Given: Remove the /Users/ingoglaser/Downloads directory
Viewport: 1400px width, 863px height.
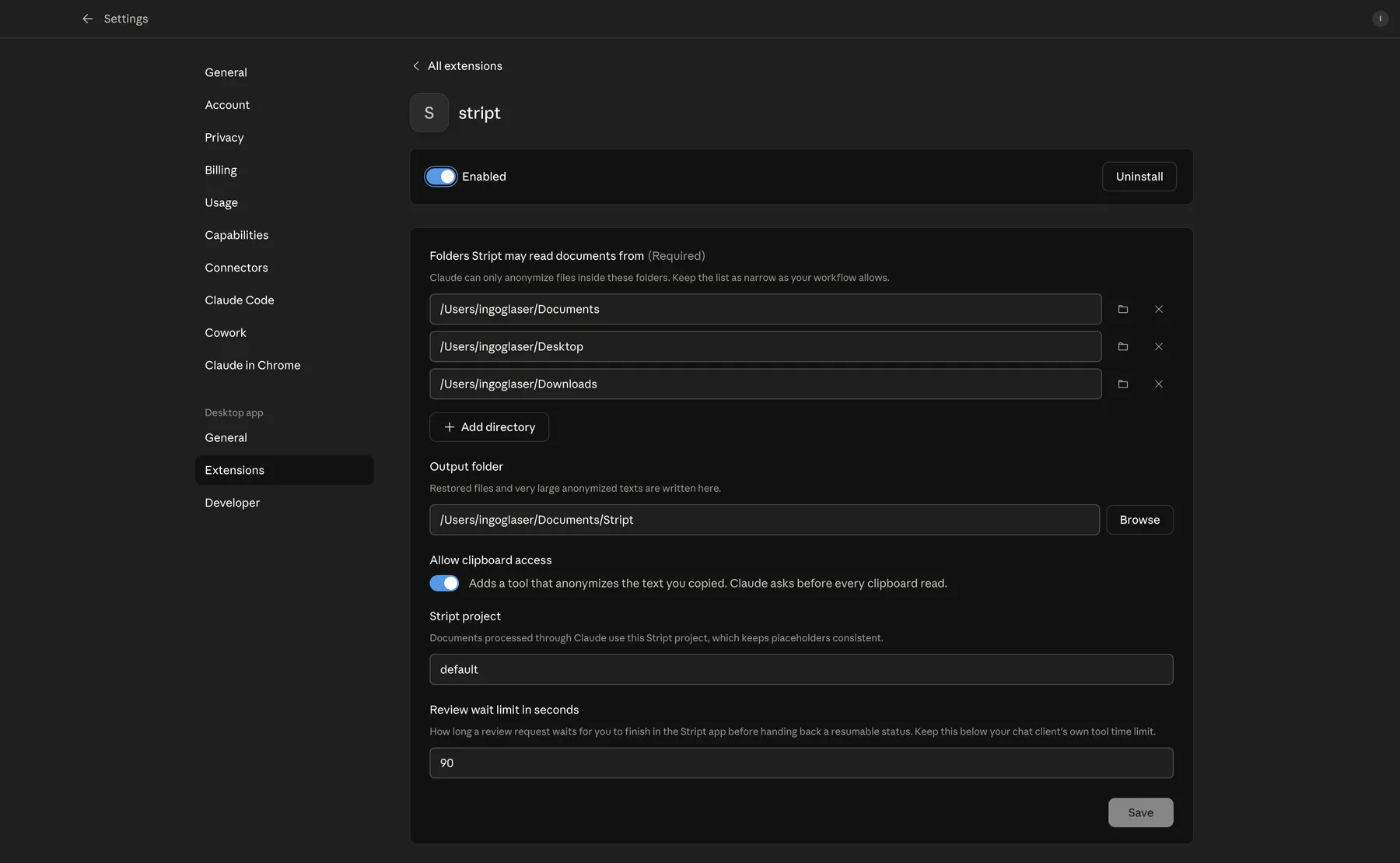Looking at the screenshot, I should pyautogui.click(x=1158, y=384).
